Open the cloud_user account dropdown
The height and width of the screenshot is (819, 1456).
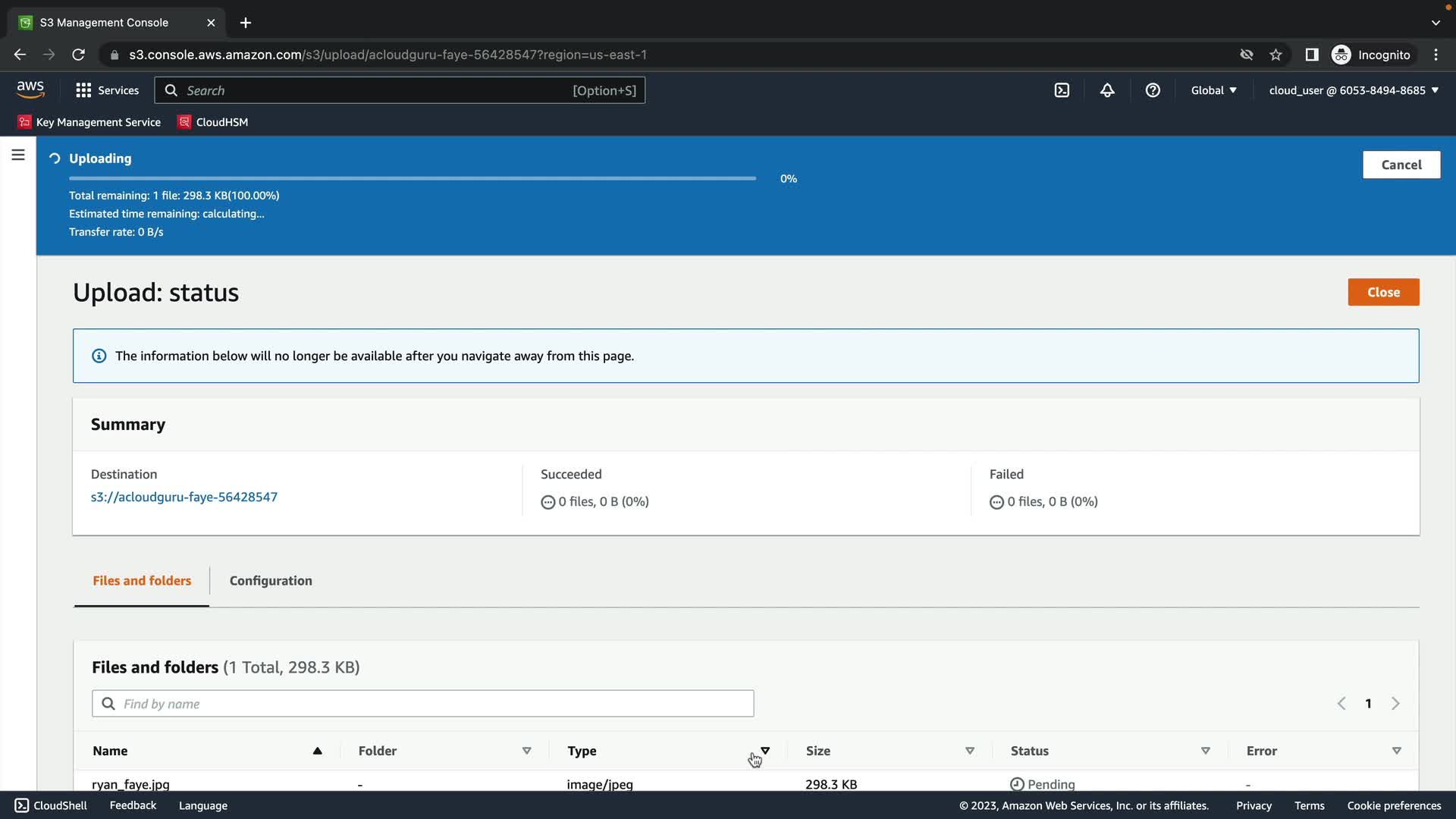click(1354, 90)
